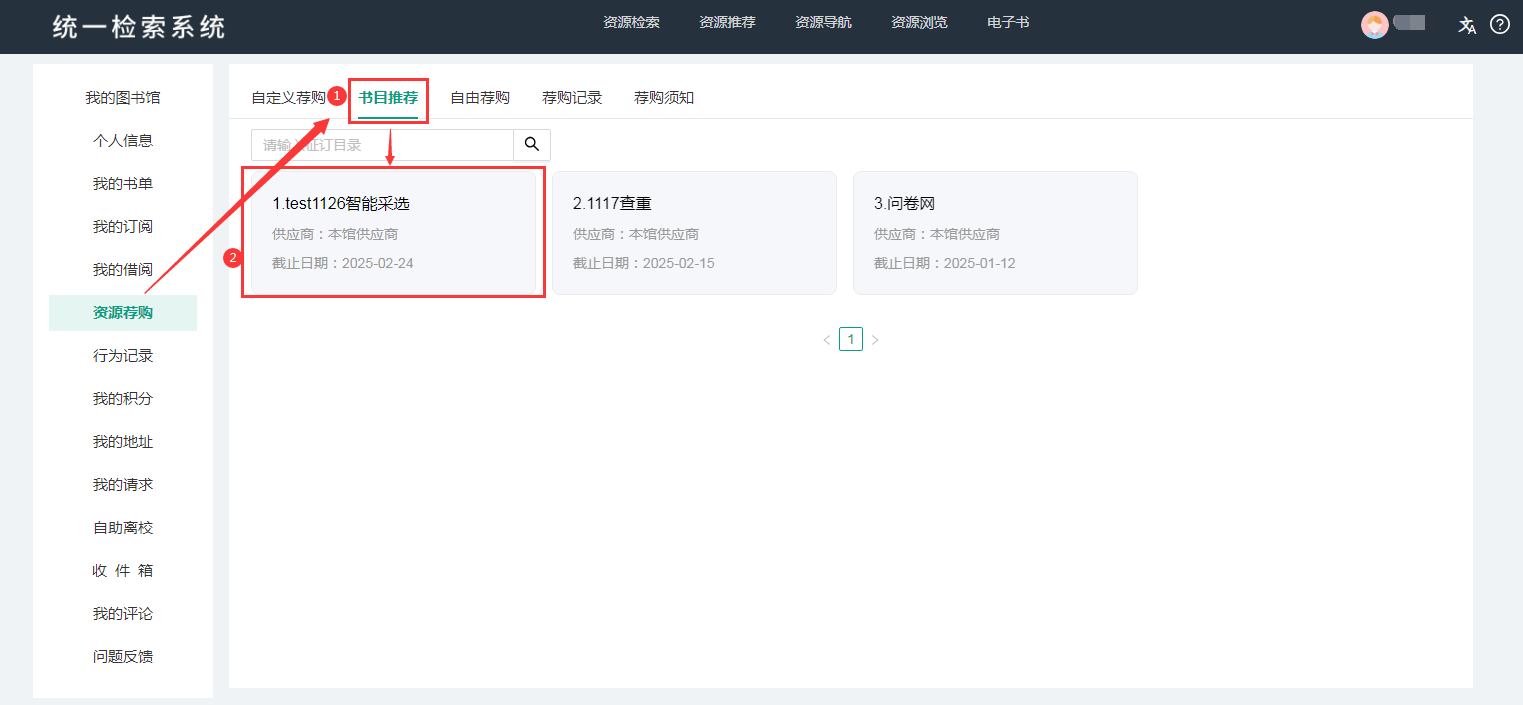1523x705 pixels.
Task: Open 收件箱 from the sidebar
Action: (122, 570)
